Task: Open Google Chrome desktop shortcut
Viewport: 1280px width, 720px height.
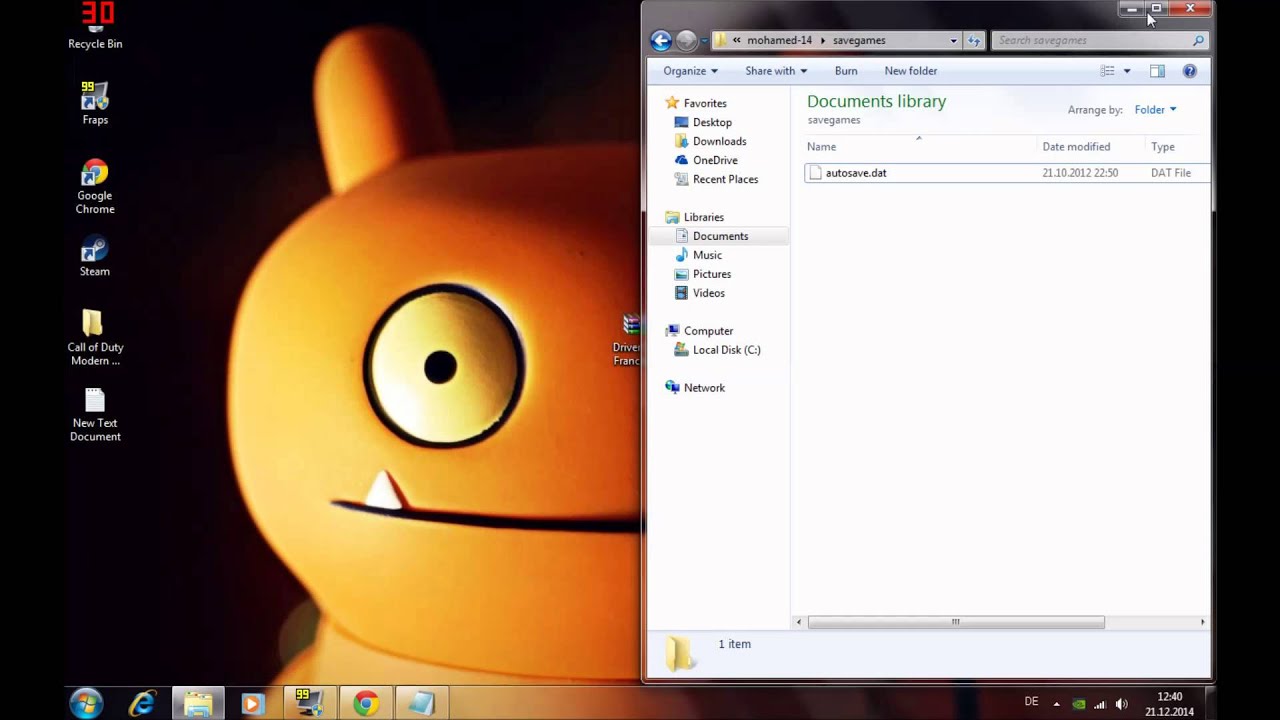Action: coord(95,186)
